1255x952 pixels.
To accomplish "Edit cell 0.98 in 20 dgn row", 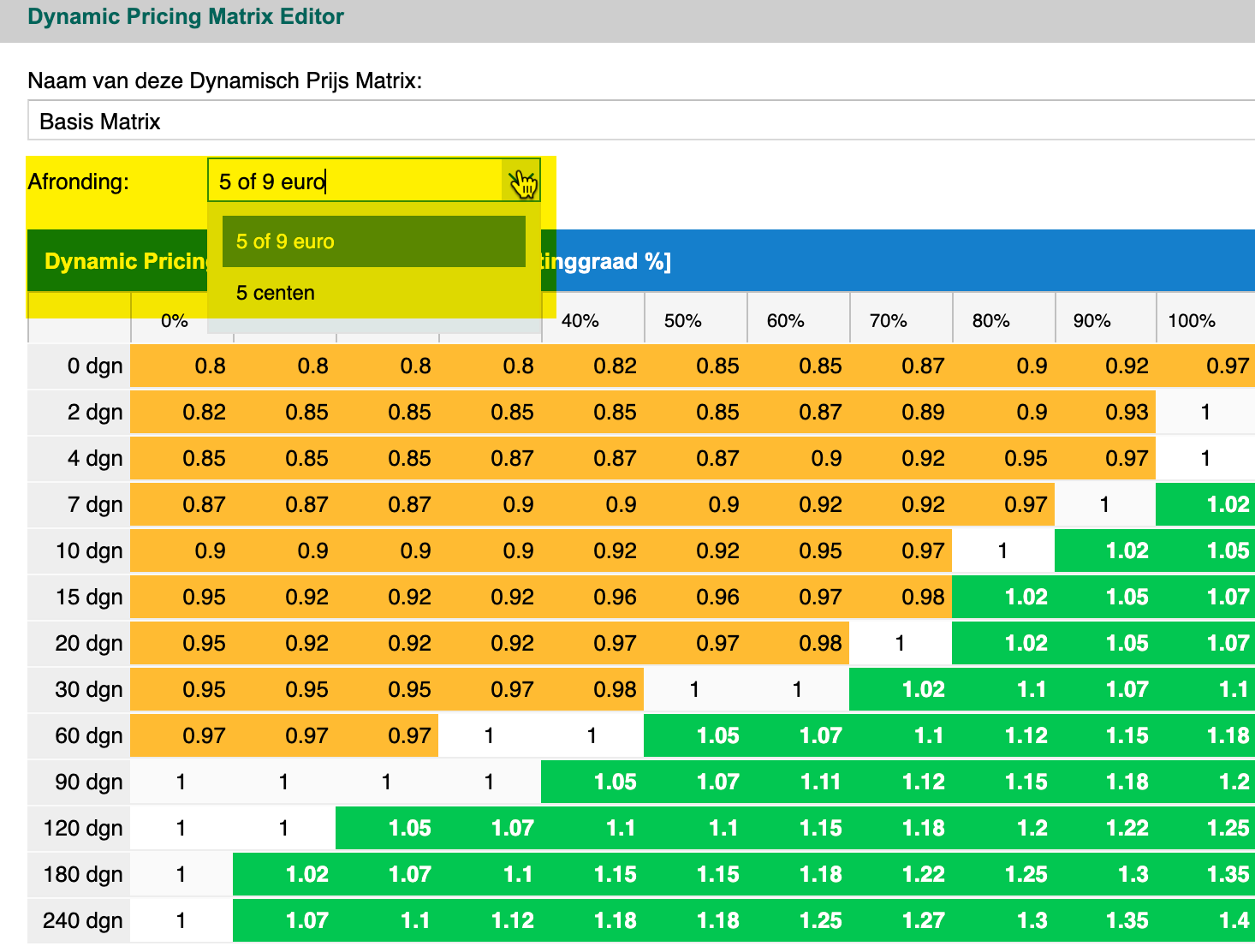I will click(798, 643).
